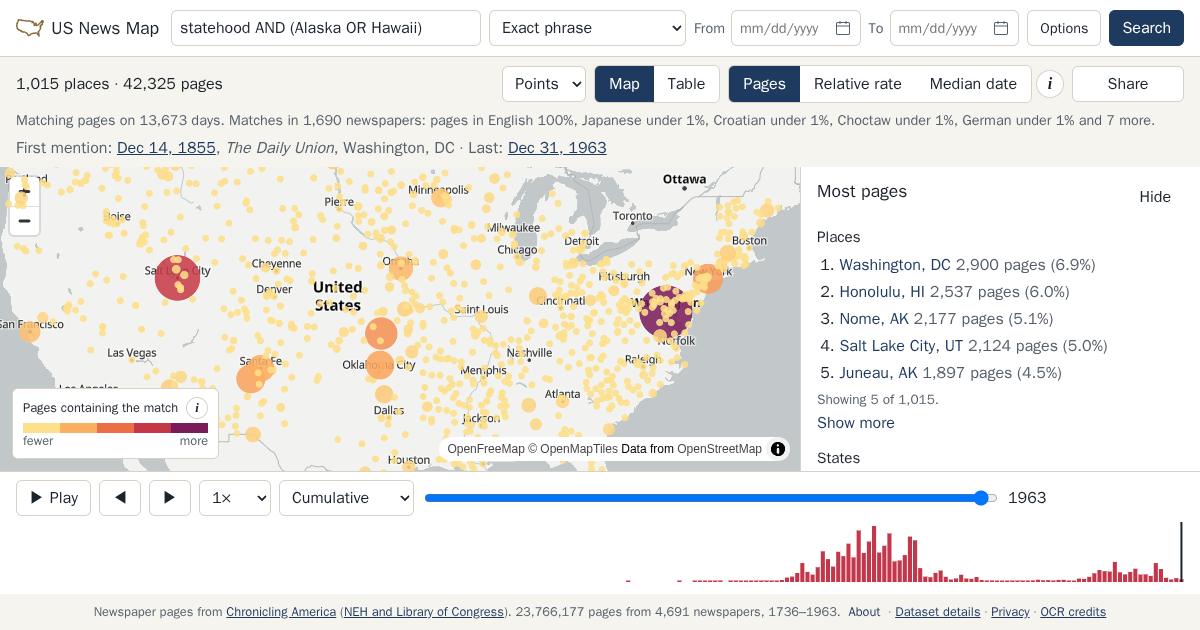Open the OpenMapTiles attribution link
This screenshot has width=1200, height=630.
[579, 449]
